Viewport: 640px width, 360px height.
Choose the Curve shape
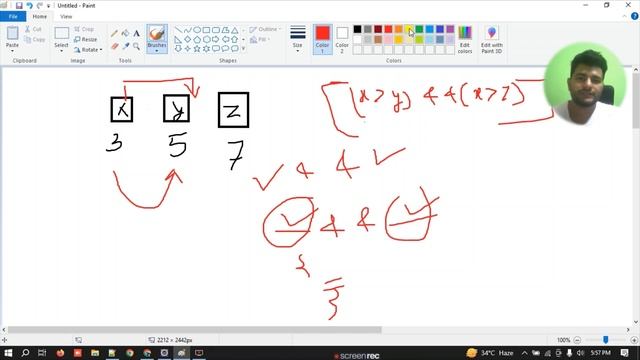pos(187,30)
